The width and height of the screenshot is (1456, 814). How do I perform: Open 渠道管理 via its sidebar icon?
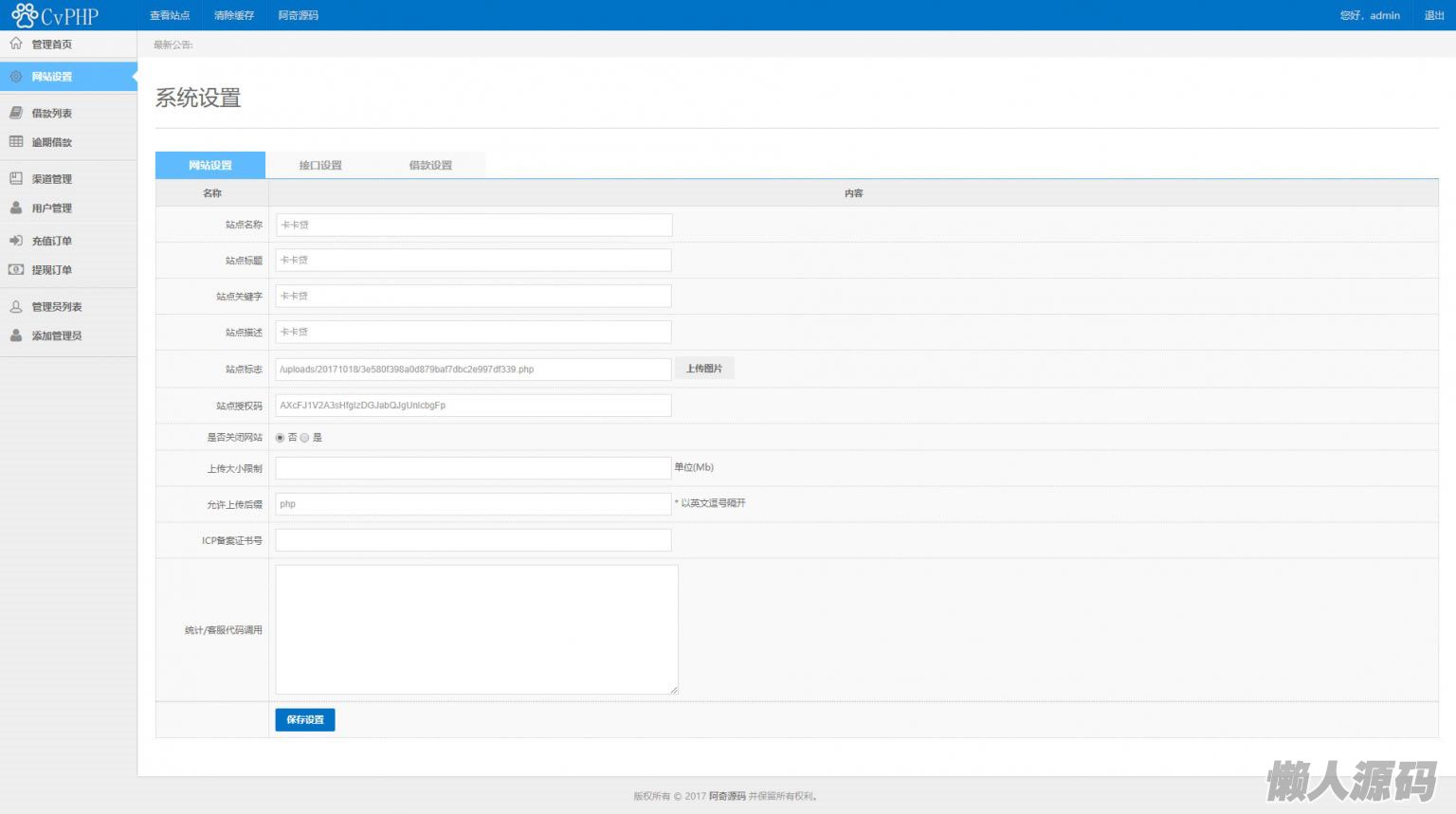(16, 178)
